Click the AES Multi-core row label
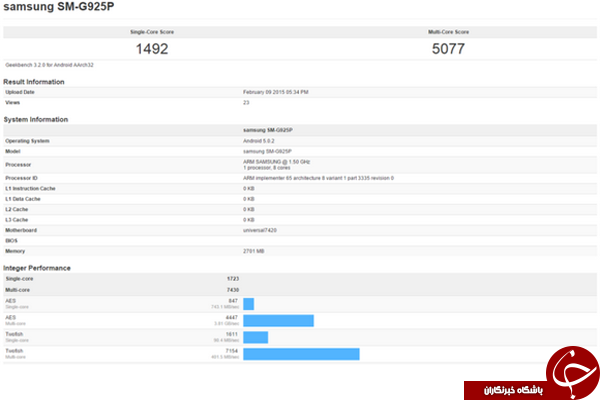Screen dimensions: 600x400 pyautogui.click(x=15, y=320)
